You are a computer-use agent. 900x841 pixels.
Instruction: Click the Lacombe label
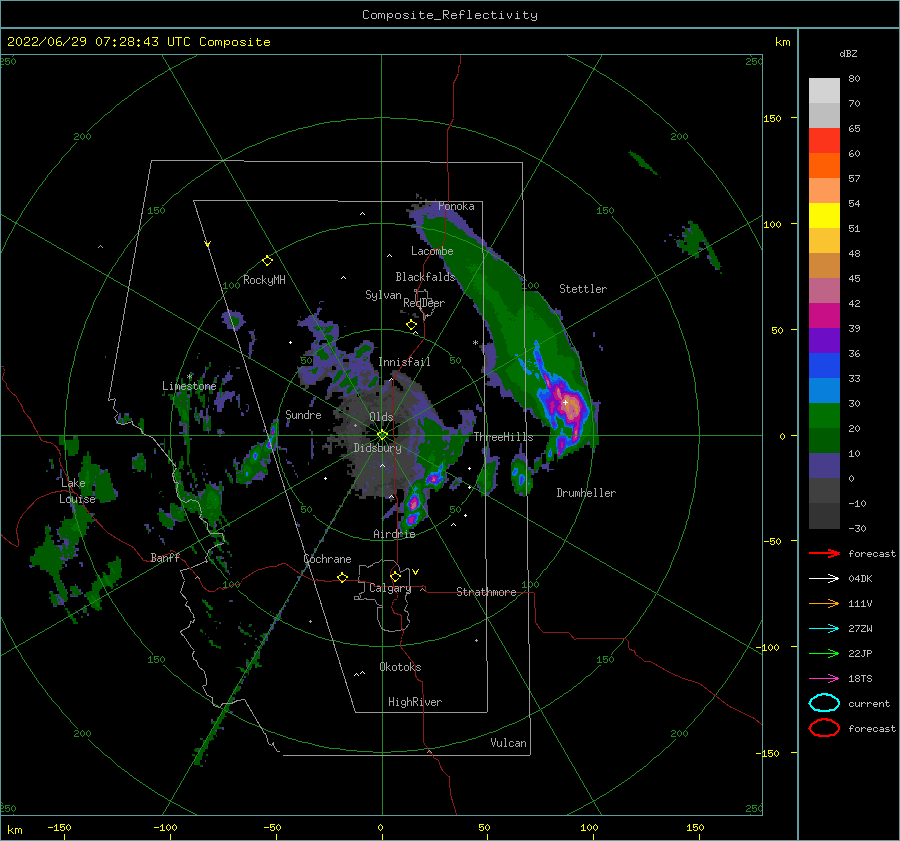point(432,251)
